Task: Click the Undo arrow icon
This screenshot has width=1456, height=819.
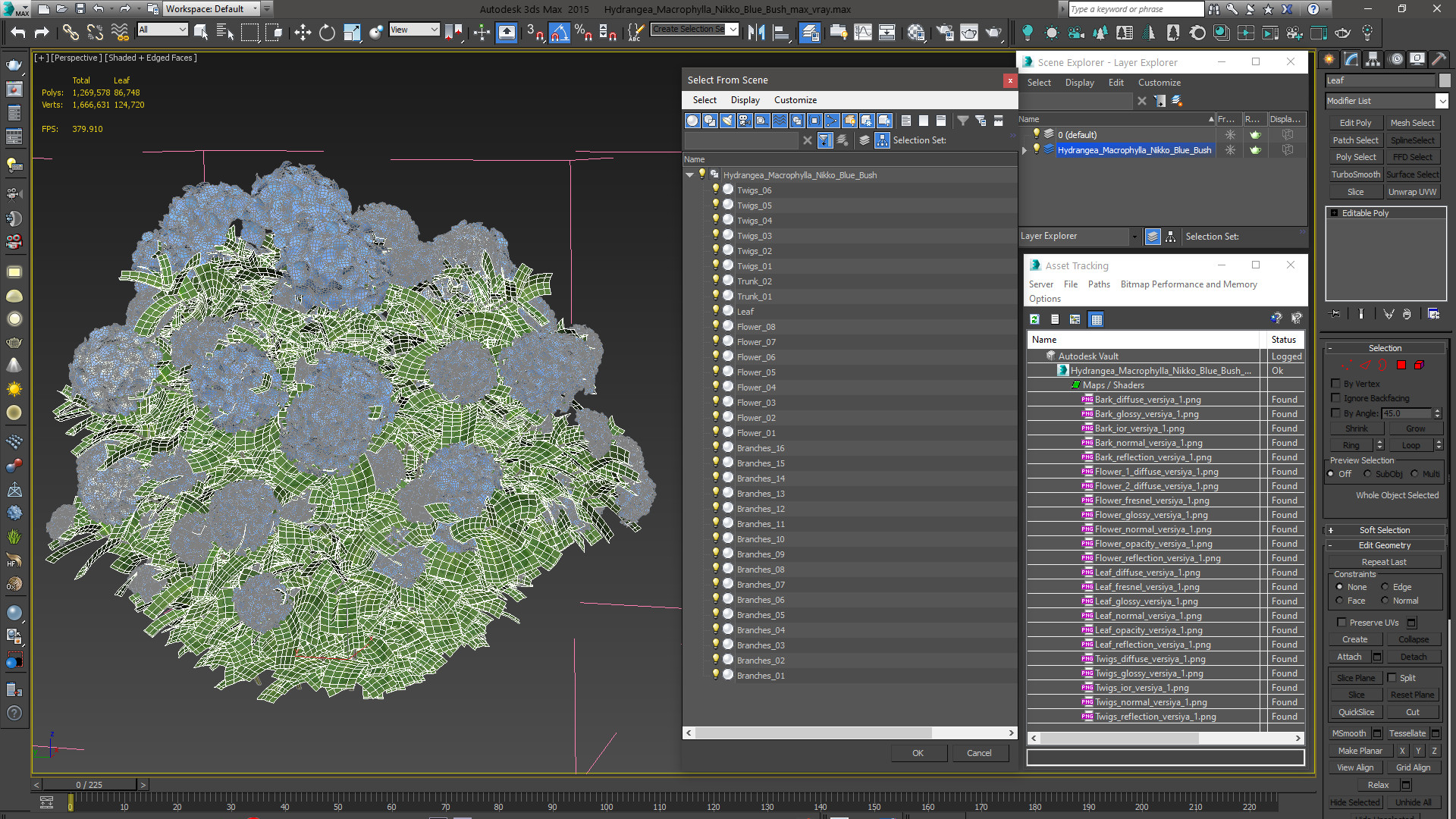Action: [x=18, y=33]
